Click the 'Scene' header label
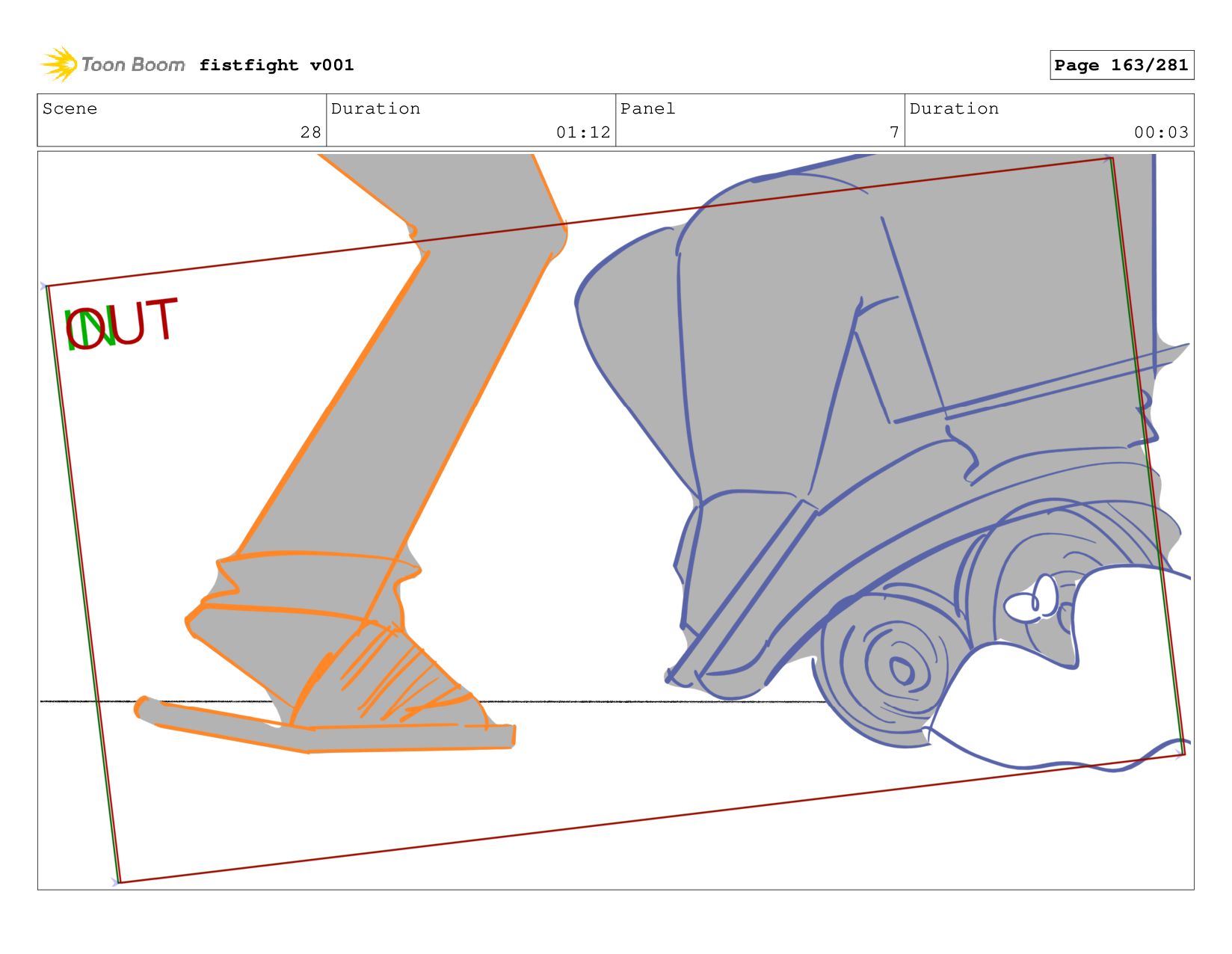 (70, 108)
